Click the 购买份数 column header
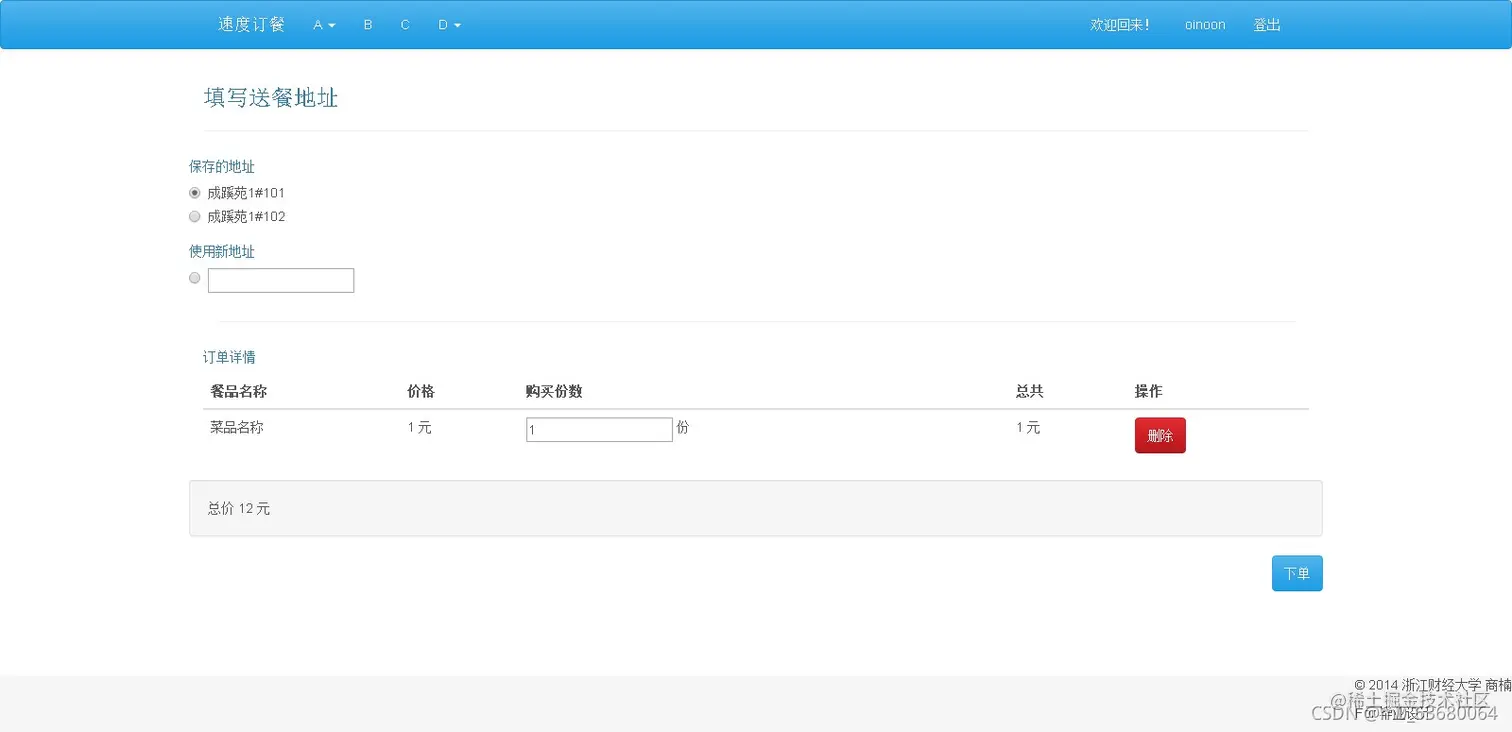 (554, 391)
